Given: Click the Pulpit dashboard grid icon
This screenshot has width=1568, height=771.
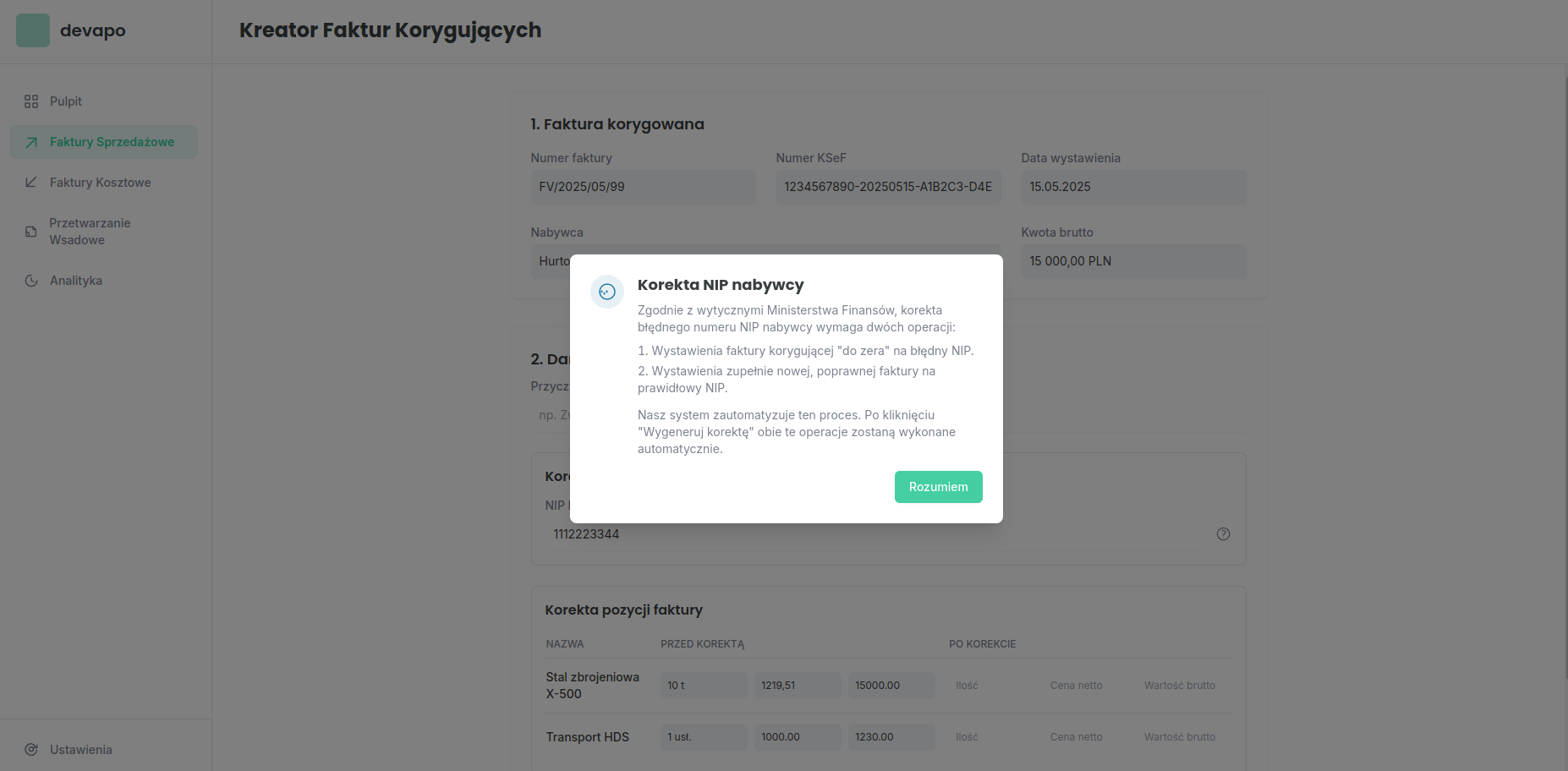Looking at the screenshot, I should (31, 101).
